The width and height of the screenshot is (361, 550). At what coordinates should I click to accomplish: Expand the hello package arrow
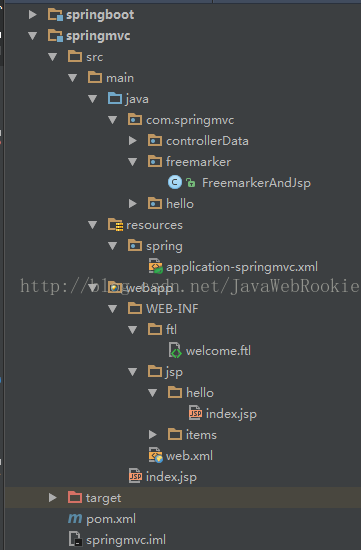[133, 203]
